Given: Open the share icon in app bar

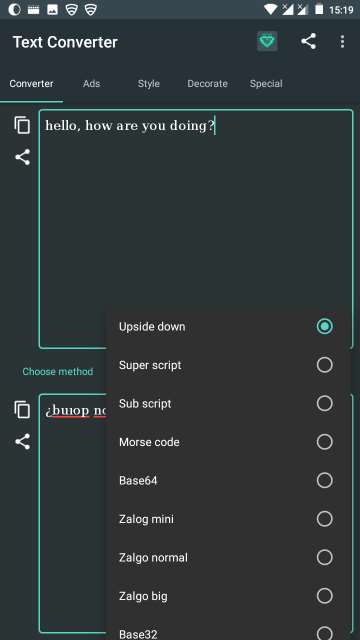Looking at the screenshot, I should pyautogui.click(x=309, y=41).
